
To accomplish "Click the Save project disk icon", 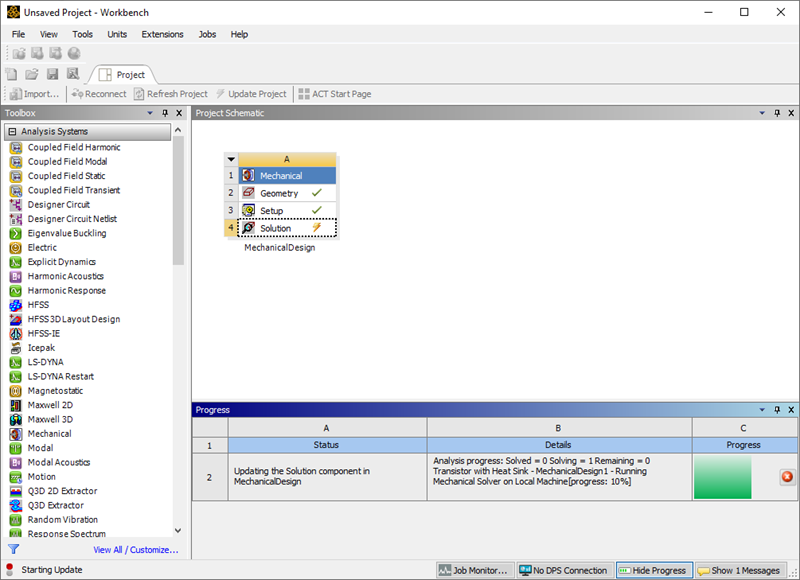I will 52,74.
